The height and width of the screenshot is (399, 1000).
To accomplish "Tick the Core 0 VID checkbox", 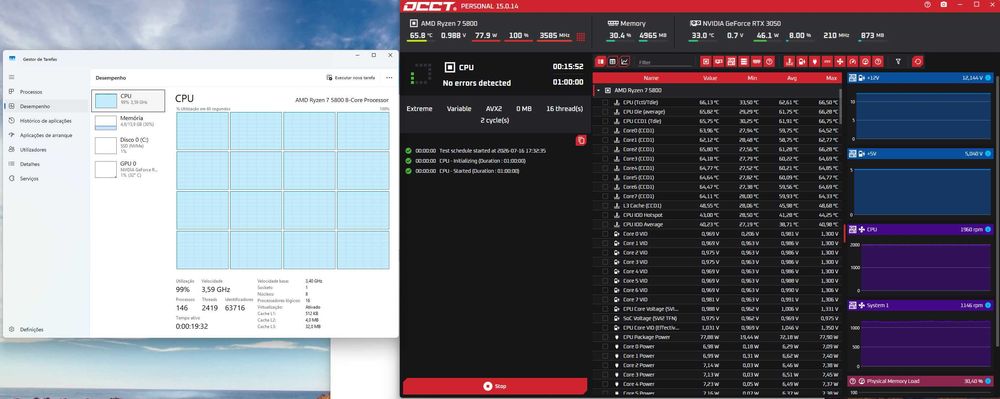I will click(605, 234).
